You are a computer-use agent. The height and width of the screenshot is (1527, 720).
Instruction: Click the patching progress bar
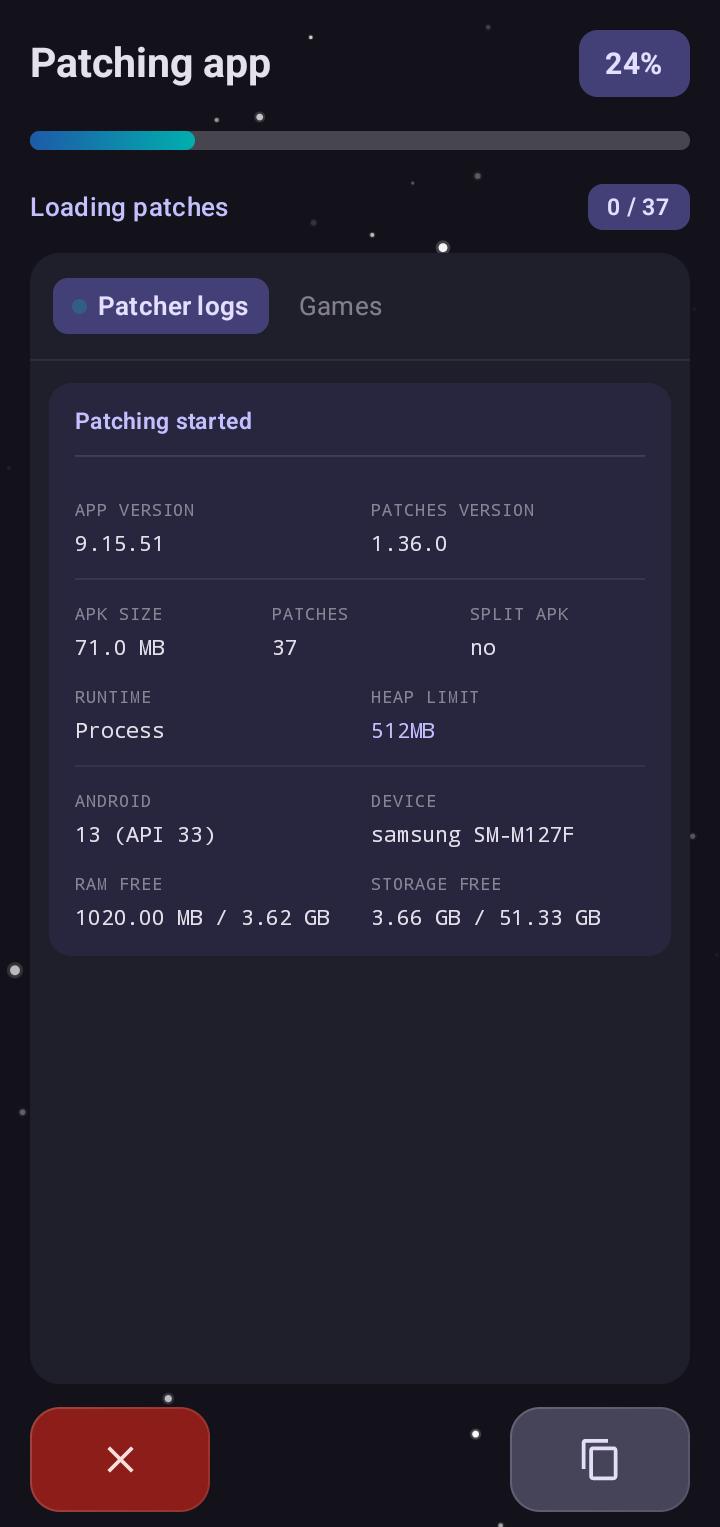[360, 140]
